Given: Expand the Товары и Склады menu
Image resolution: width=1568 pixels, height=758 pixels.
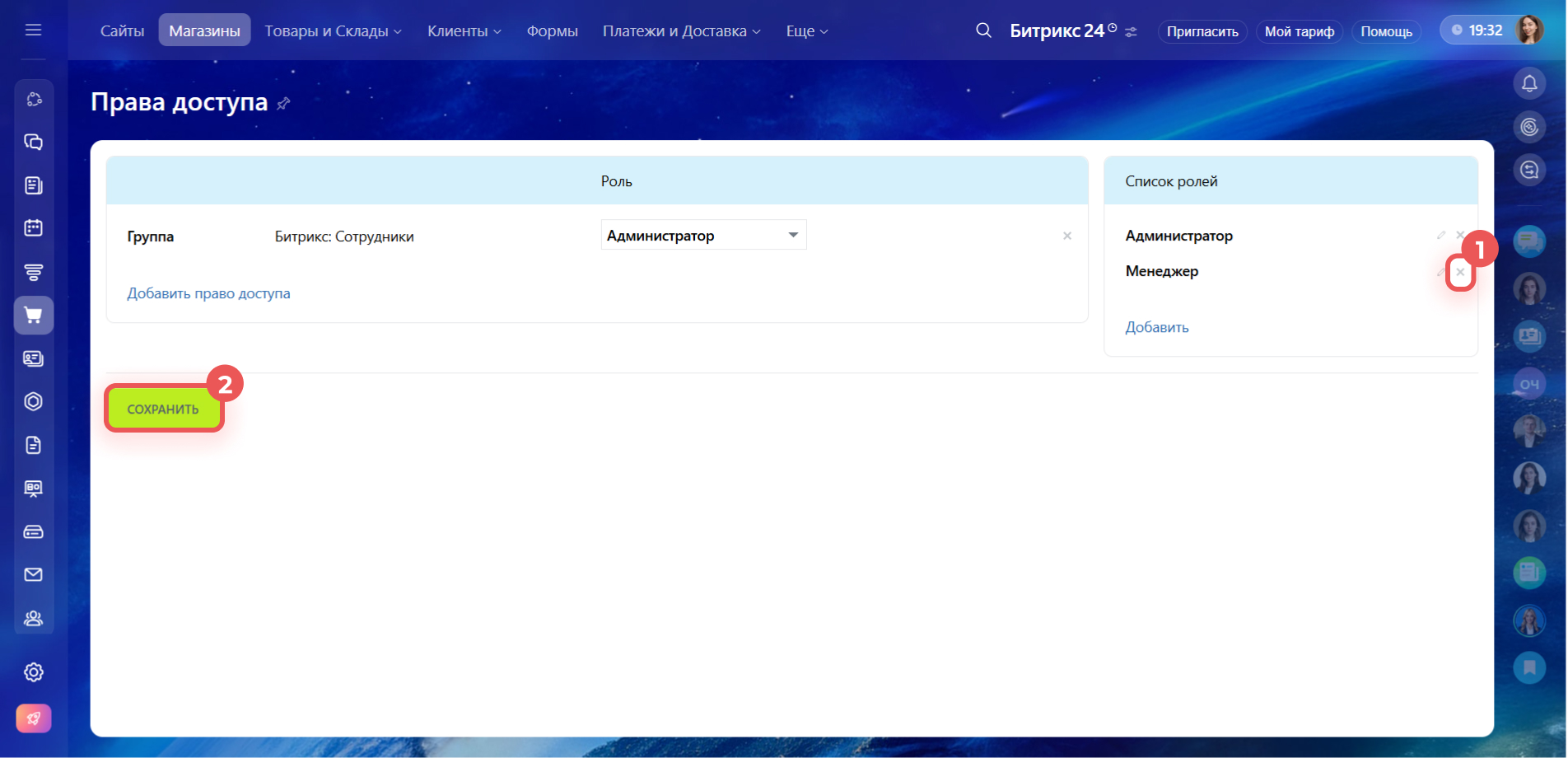Looking at the screenshot, I should click(333, 31).
